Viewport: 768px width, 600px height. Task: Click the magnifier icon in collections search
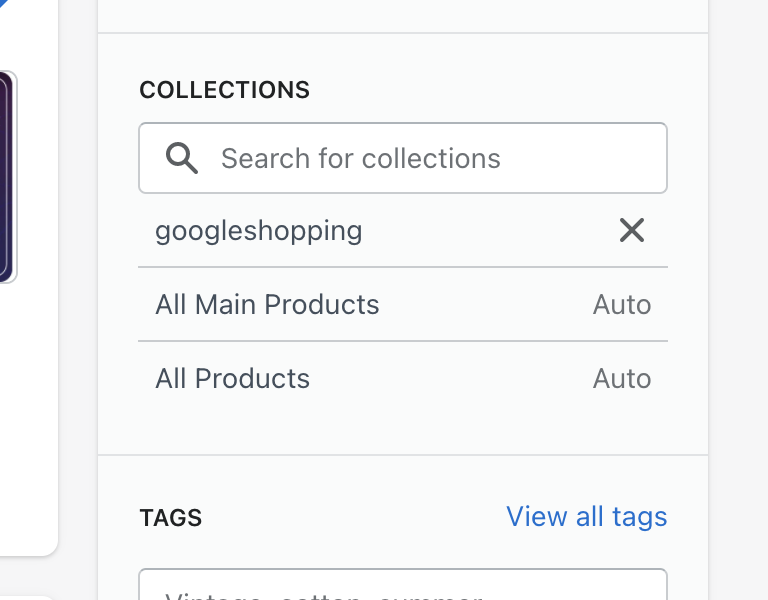(x=181, y=158)
